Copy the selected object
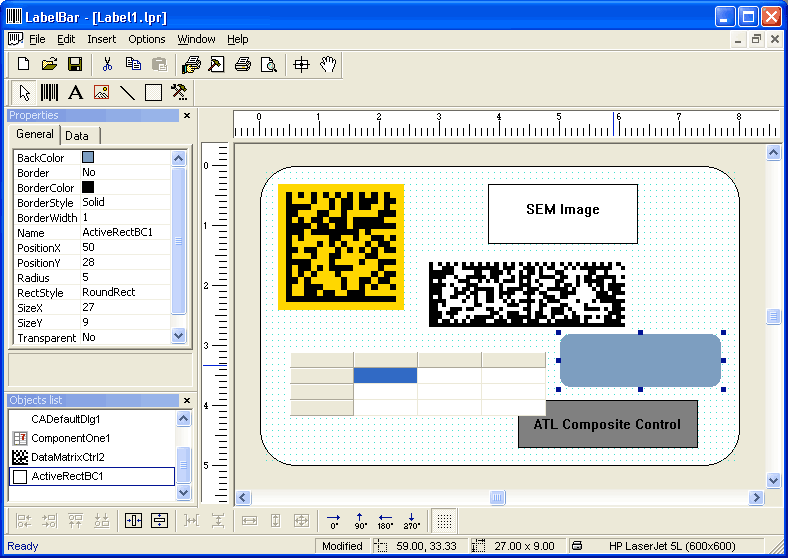Image resolution: width=788 pixels, height=558 pixels. coord(133,64)
